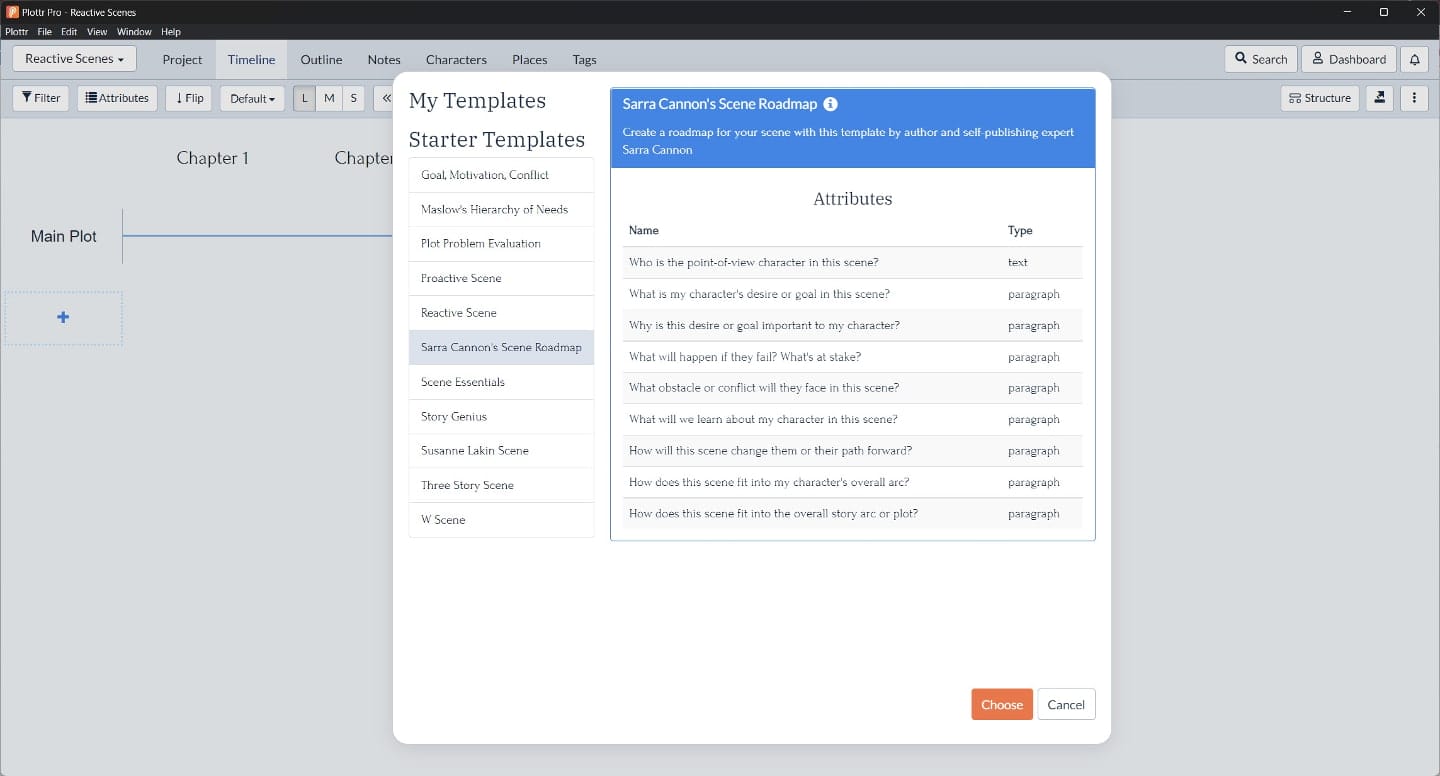
Task: Select large timeline size L
Action: coord(305,98)
